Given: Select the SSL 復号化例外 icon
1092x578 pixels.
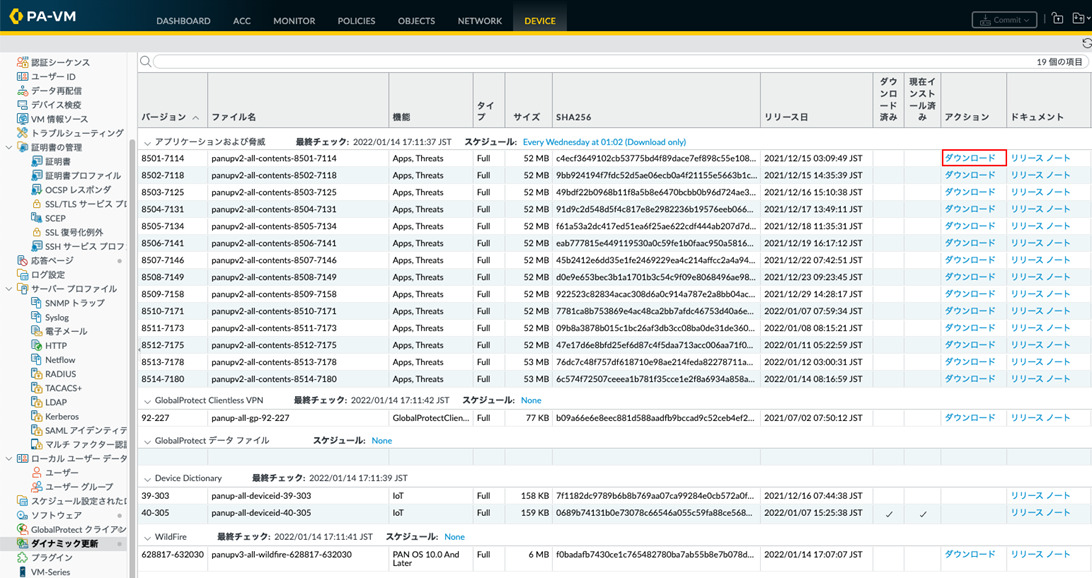Looking at the screenshot, I should [x=37, y=232].
